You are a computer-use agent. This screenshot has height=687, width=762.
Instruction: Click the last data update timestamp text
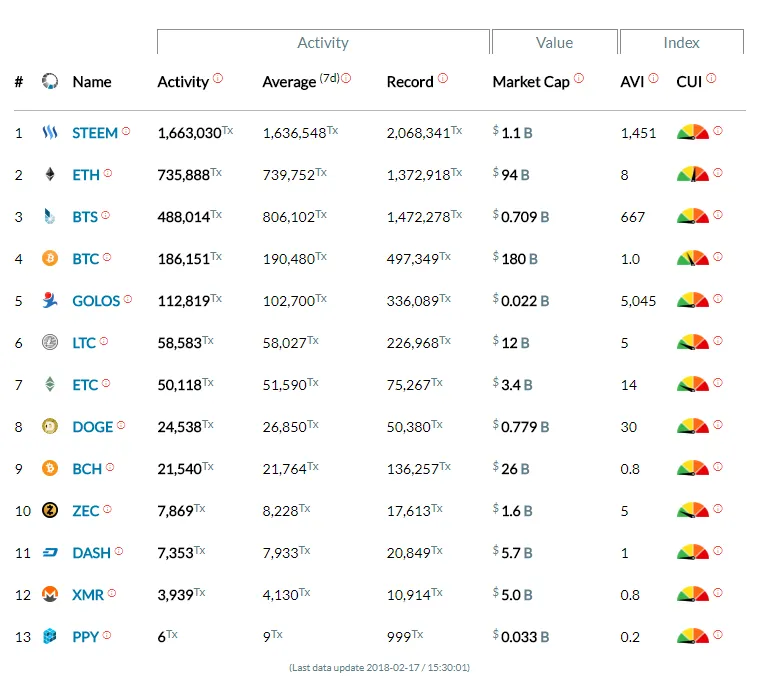click(380, 668)
